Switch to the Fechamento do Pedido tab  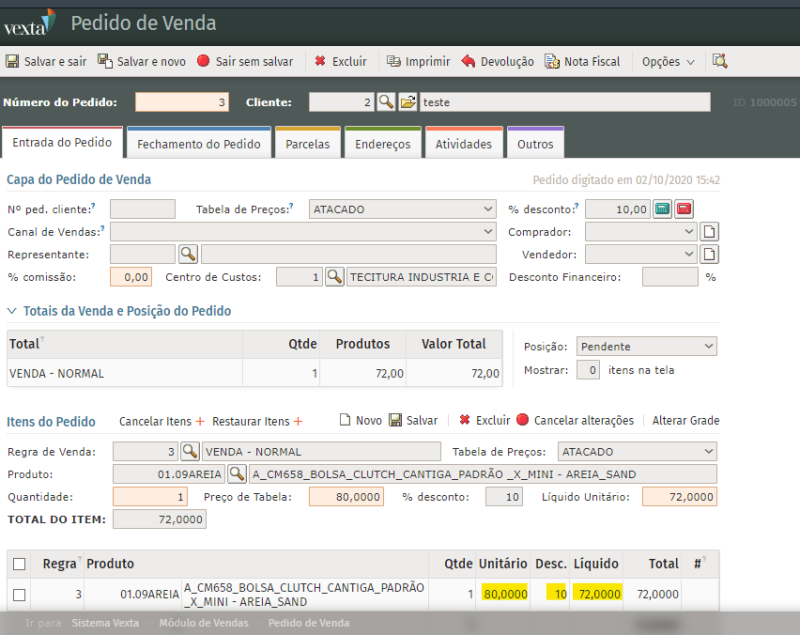click(198, 144)
